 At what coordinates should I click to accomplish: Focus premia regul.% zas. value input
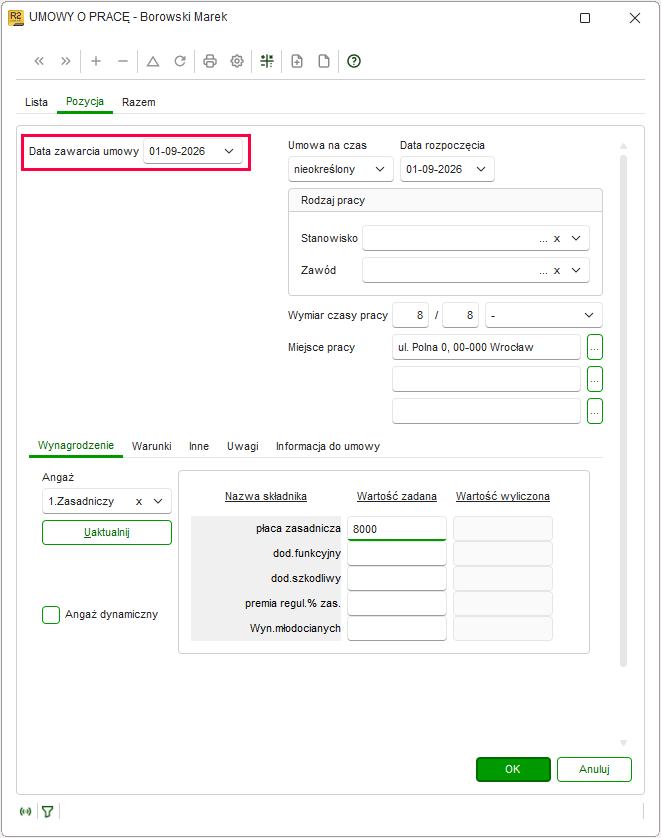point(396,603)
